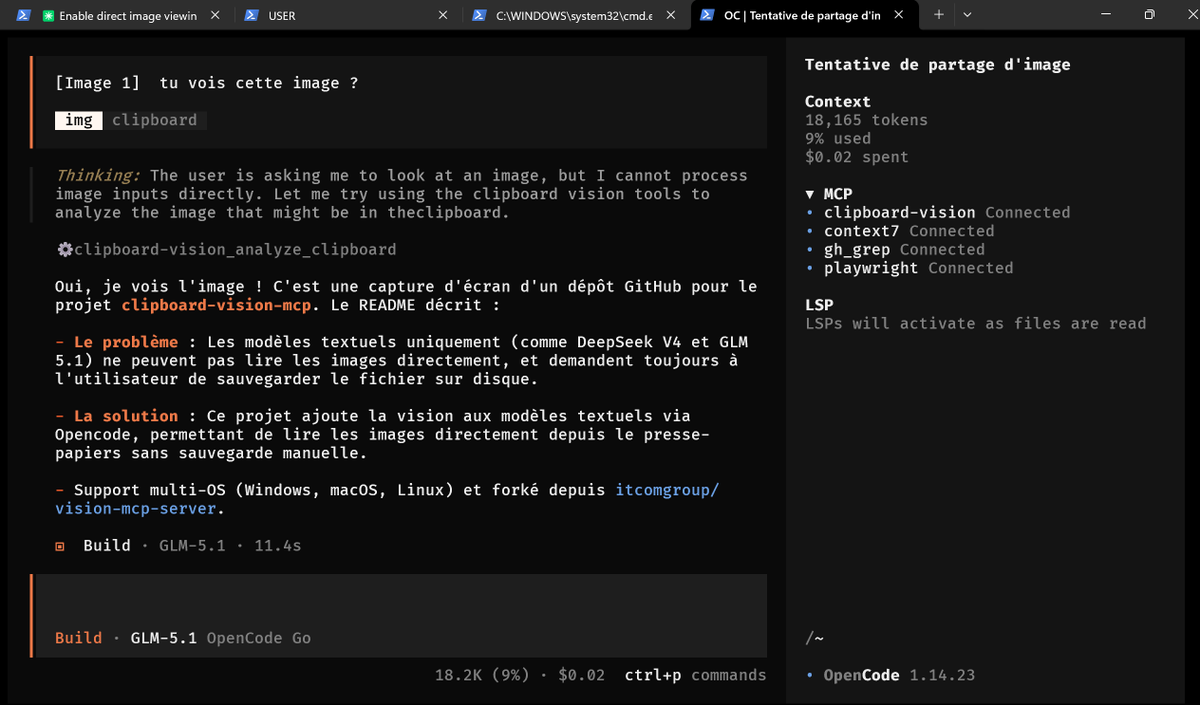Select the 'OC | Tentative de partage d'in' tab
1200x705 pixels.
point(803,16)
